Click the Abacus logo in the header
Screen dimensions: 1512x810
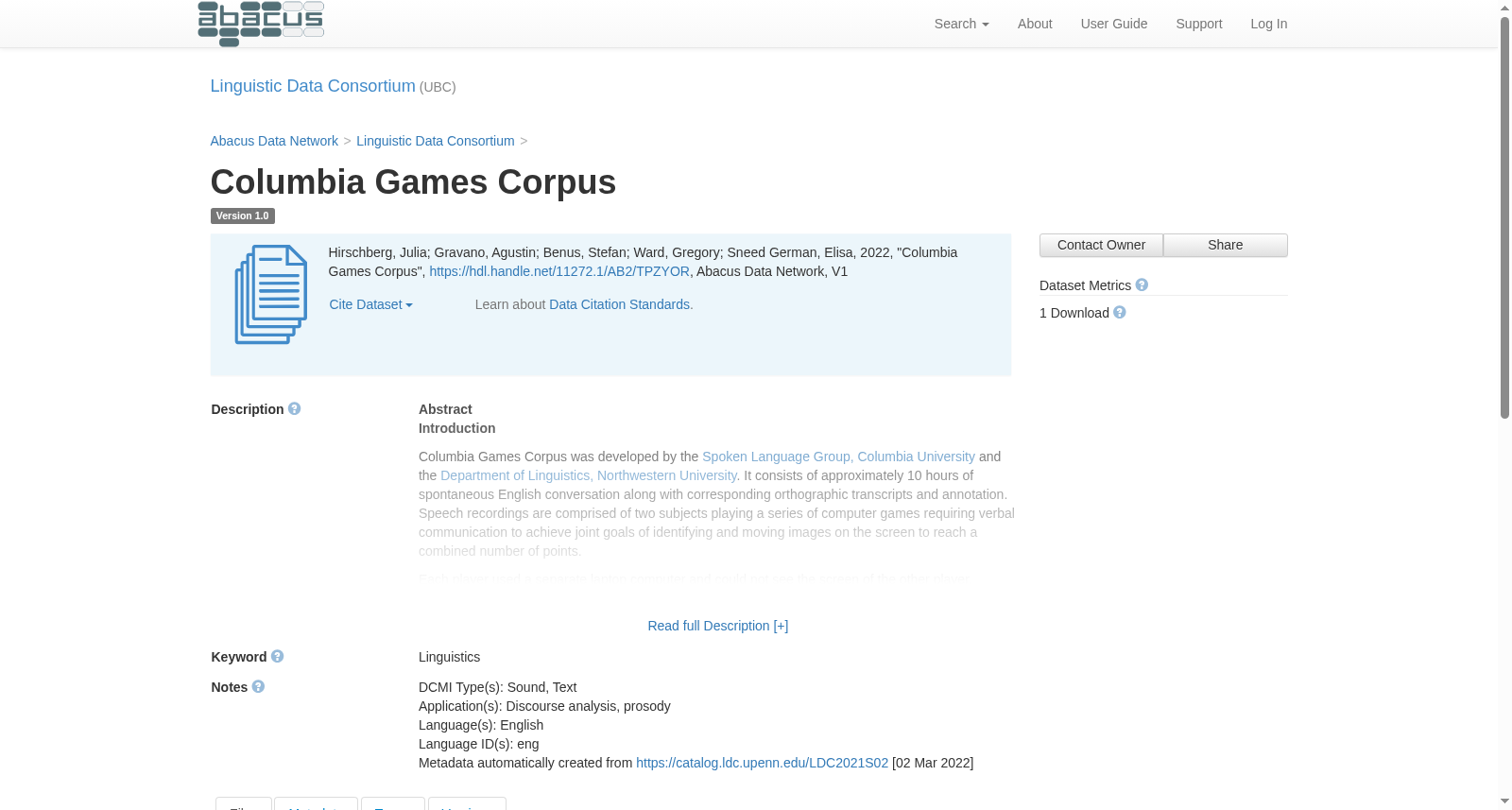[261, 24]
